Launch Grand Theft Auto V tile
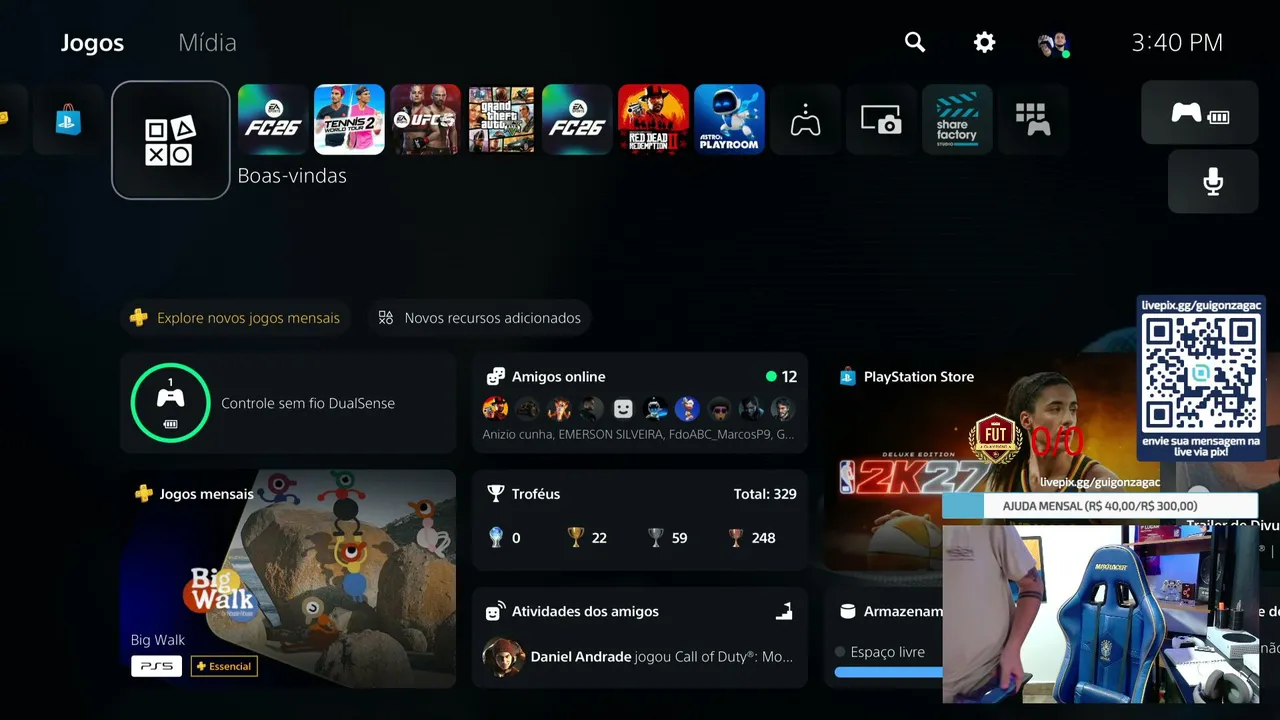Image resolution: width=1280 pixels, height=720 pixels. 501,120
